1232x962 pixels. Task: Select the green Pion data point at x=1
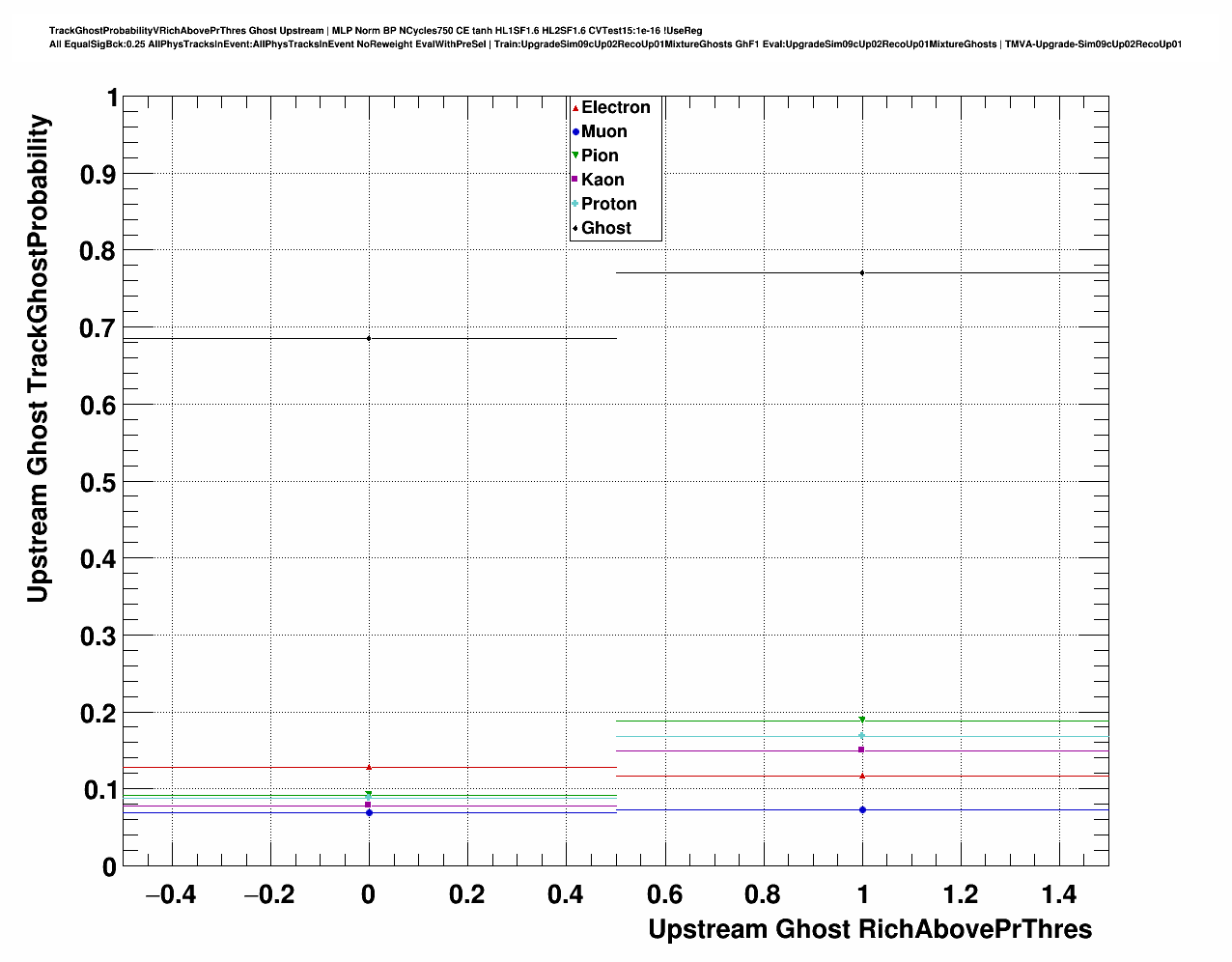coord(862,720)
